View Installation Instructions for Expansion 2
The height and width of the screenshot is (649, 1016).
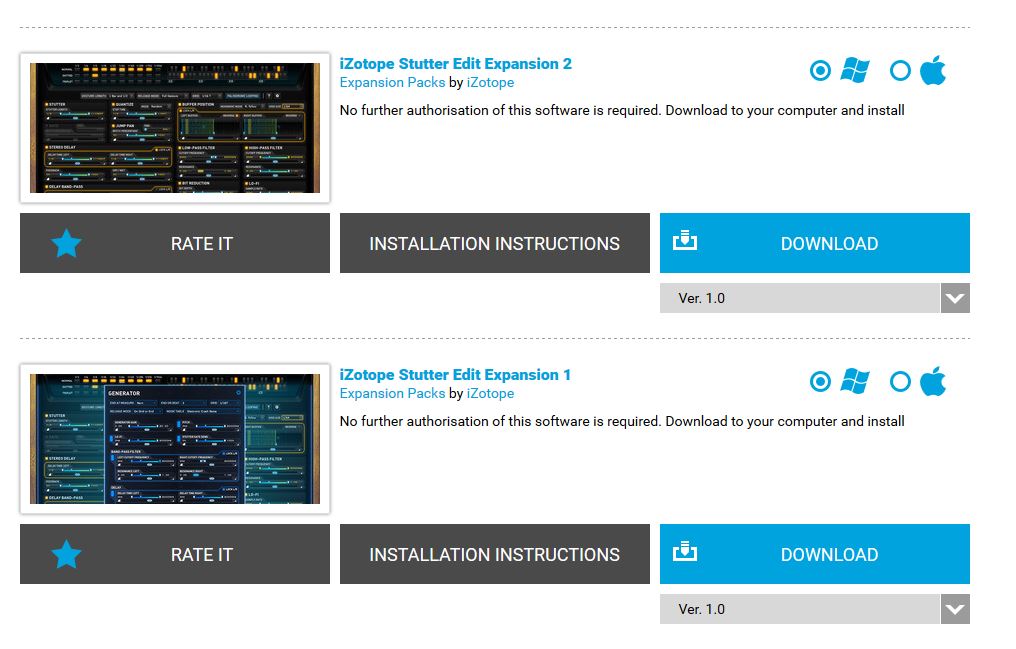click(494, 243)
